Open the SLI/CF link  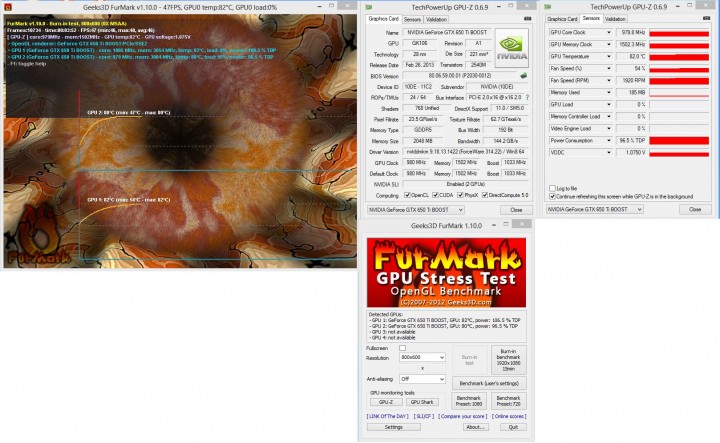click(x=423, y=416)
